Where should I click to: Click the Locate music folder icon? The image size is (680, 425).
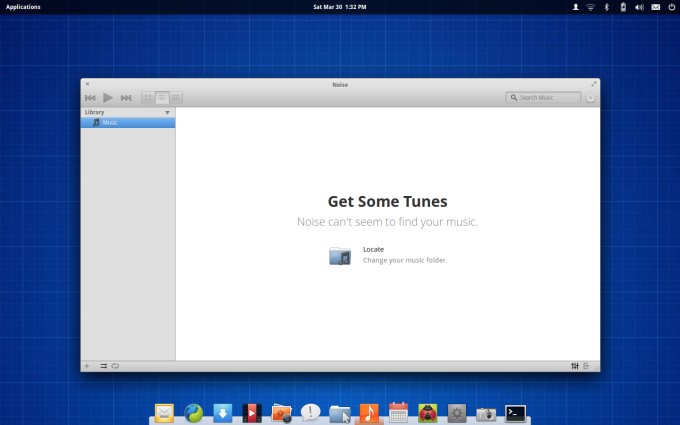340,255
